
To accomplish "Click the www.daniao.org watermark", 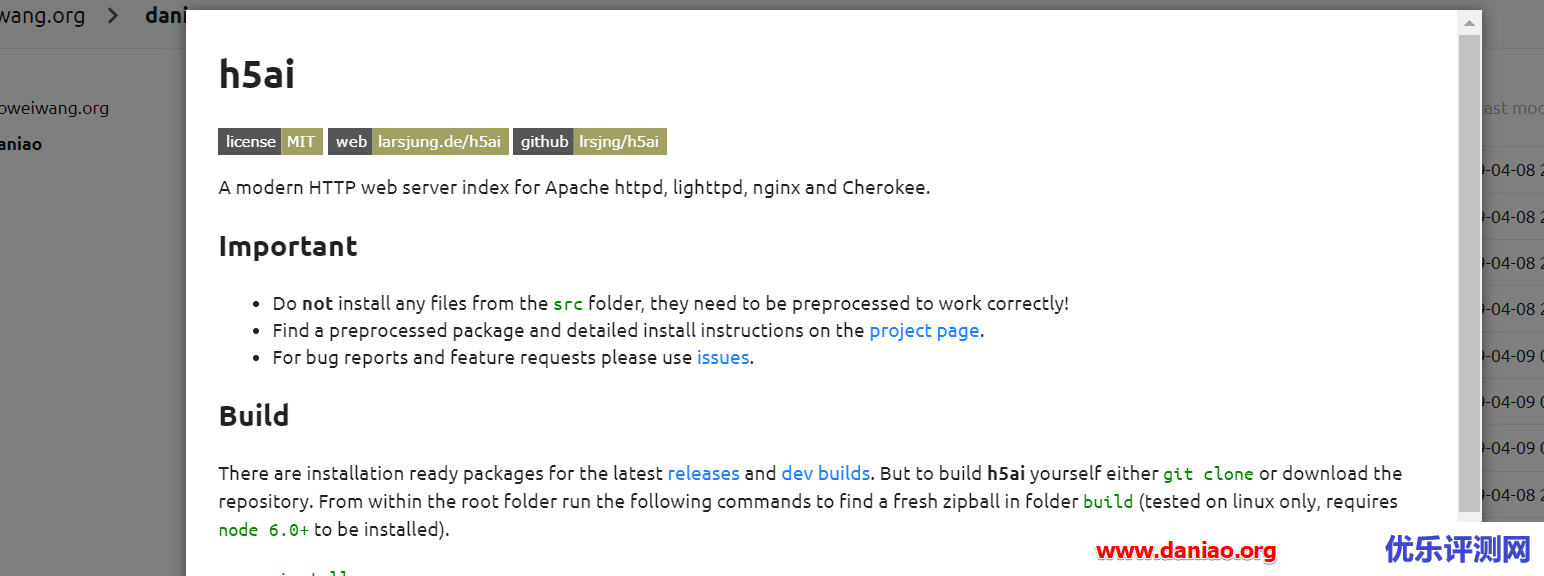I will pyautogui.click(x=1186, y=550).
